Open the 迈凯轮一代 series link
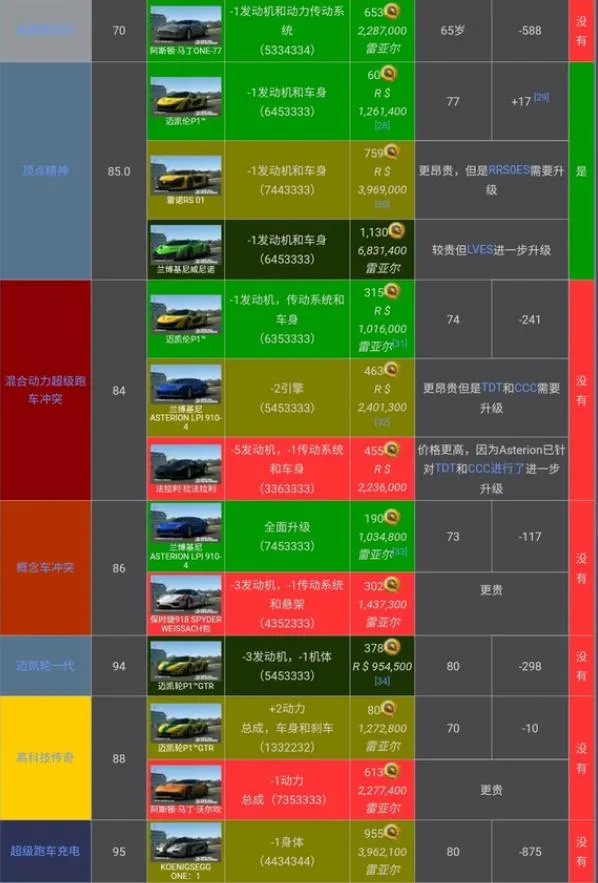Image resolution: width=598 pixels, height=883 pixels. (x=45, y=666)
